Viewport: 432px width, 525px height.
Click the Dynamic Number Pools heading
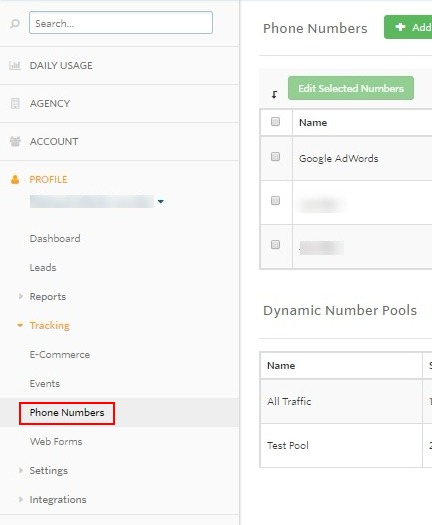340,311
